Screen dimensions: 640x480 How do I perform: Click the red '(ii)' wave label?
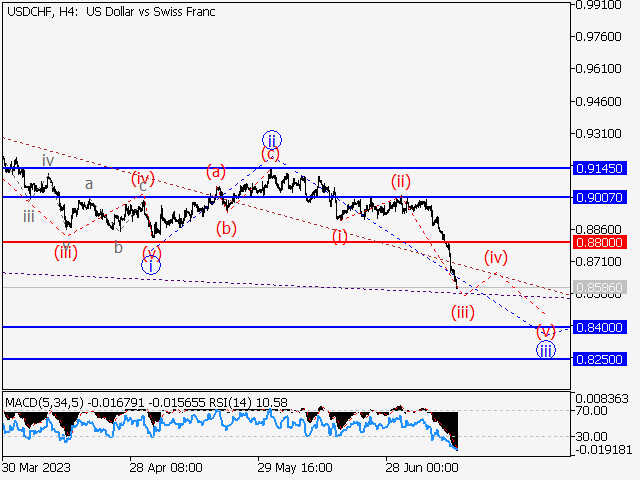[x=401, y=181]
